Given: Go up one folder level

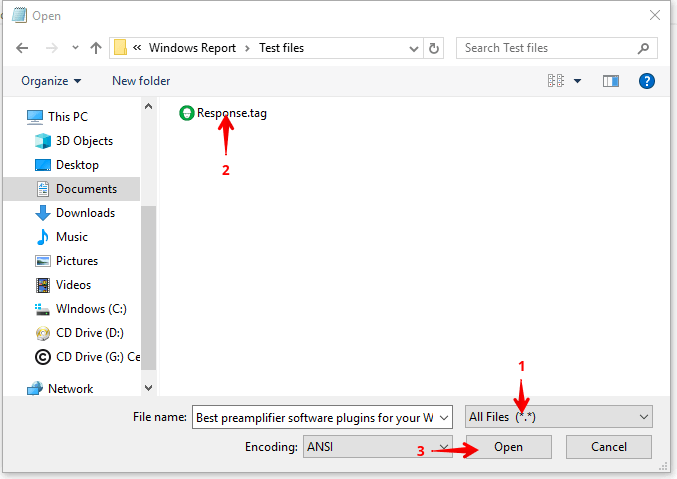Looking at the screenshot, I should 96,48.
